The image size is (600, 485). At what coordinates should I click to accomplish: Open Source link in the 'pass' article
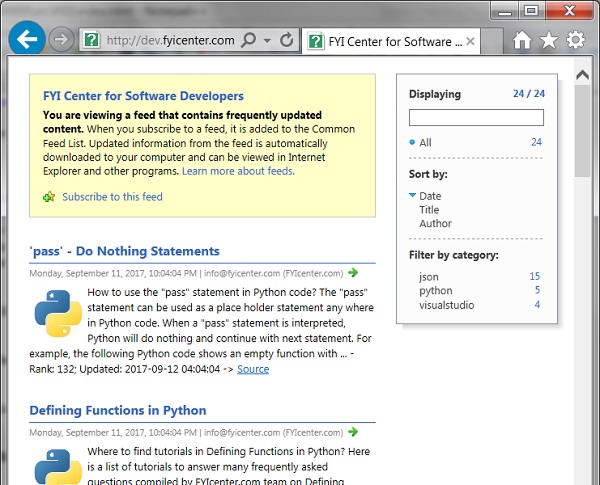coord(253,369)
